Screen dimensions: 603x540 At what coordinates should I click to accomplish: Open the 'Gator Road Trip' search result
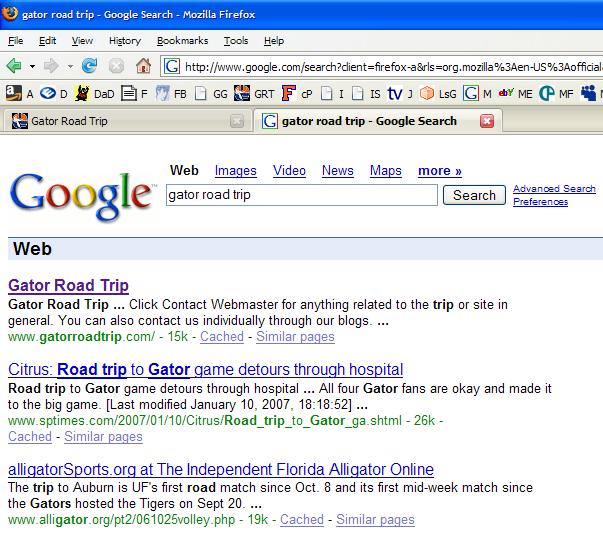(68, 285)
